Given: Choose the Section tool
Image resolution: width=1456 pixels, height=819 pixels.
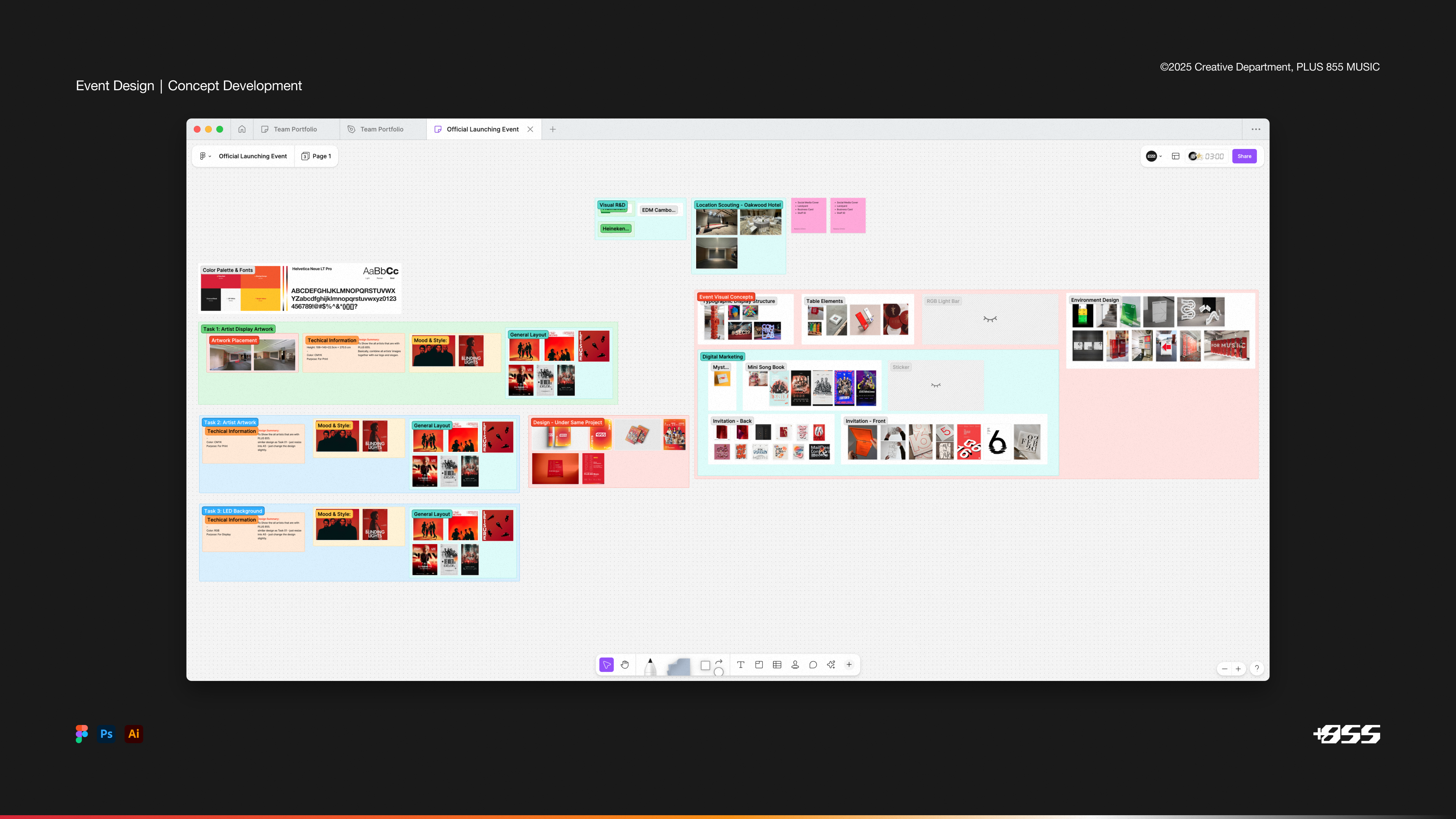Looking at the screenshot, I should (759, 665).
